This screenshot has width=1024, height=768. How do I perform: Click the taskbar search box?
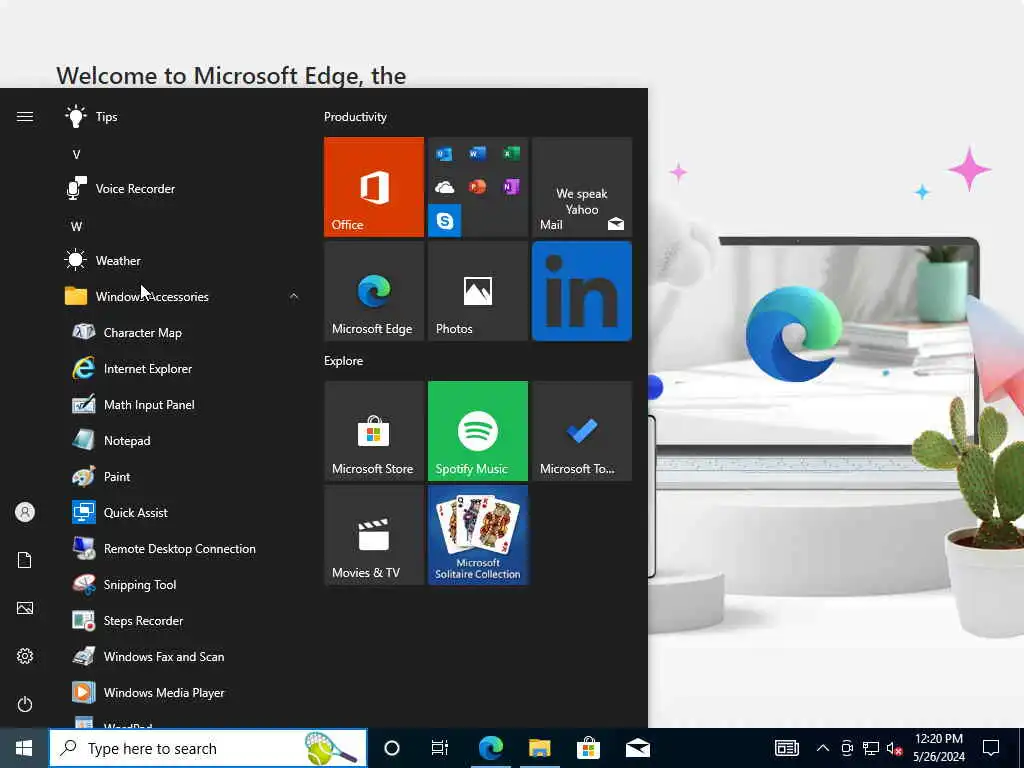208,748
